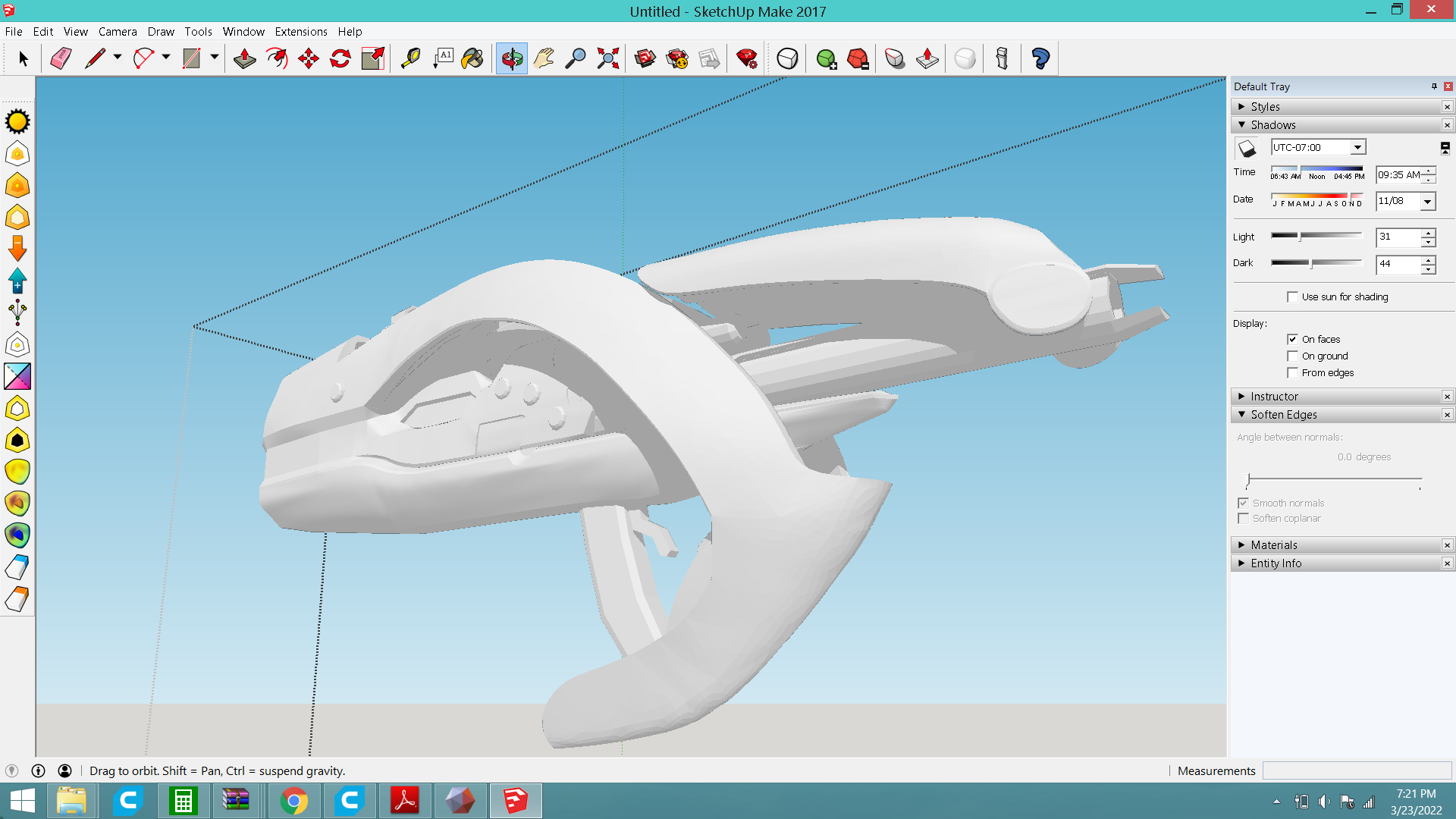Expand the Entity Info panel
Screen dimensions: 1456x819
click(x=1276, y=563)
